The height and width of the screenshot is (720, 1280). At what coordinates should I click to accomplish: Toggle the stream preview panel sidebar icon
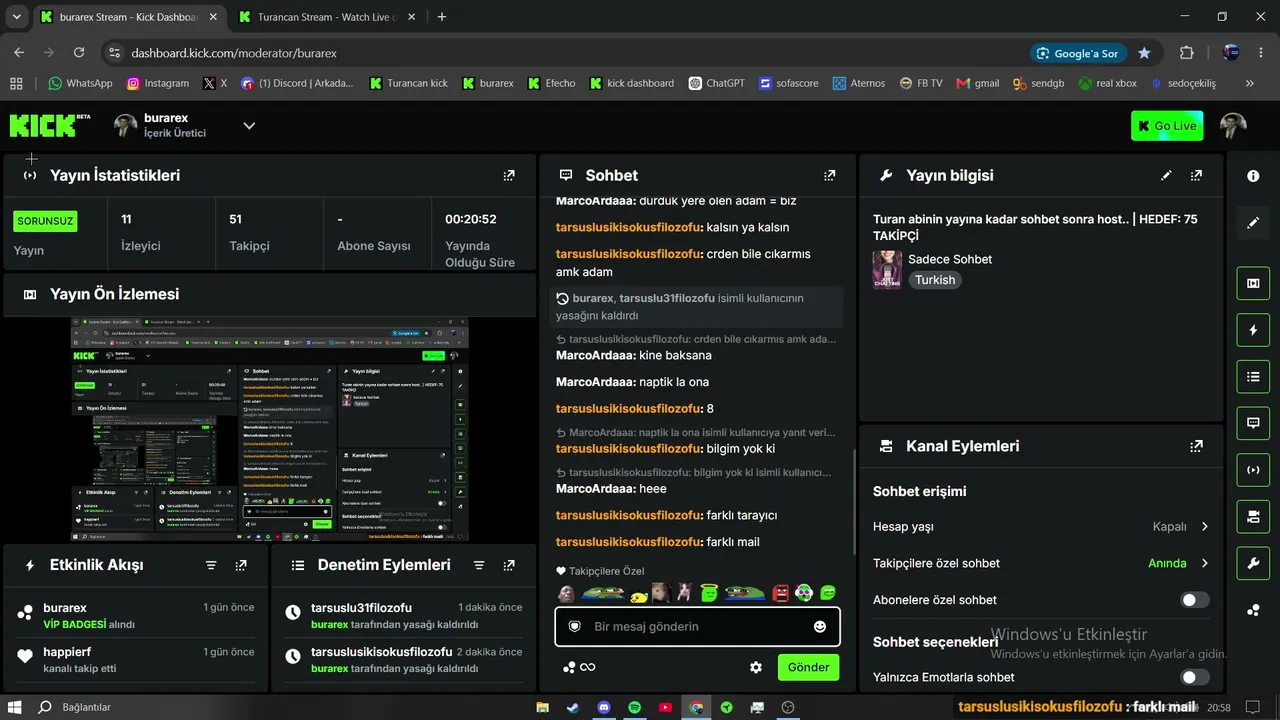[x=1253, y=284]
